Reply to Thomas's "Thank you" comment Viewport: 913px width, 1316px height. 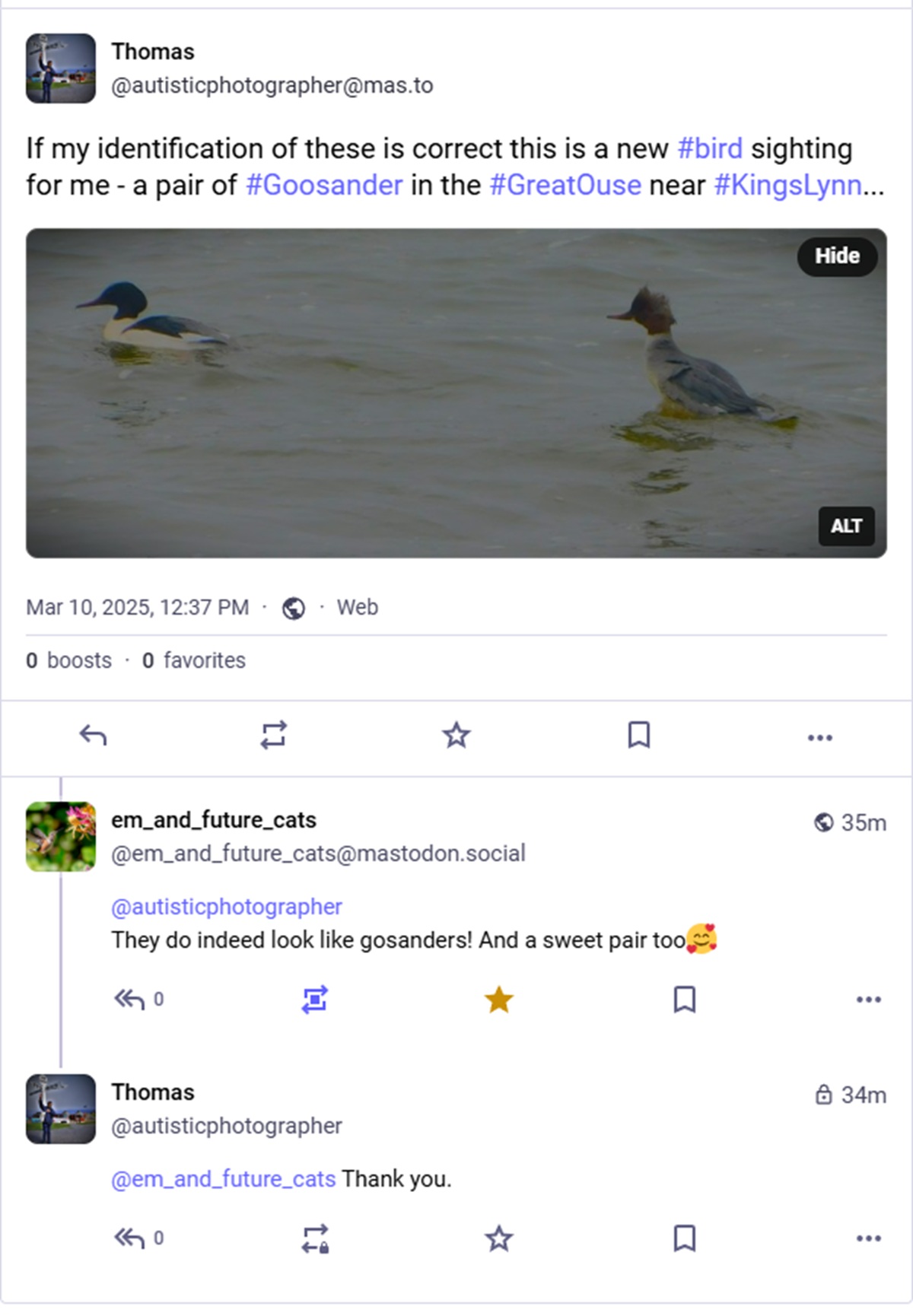tap(129, 1238)
